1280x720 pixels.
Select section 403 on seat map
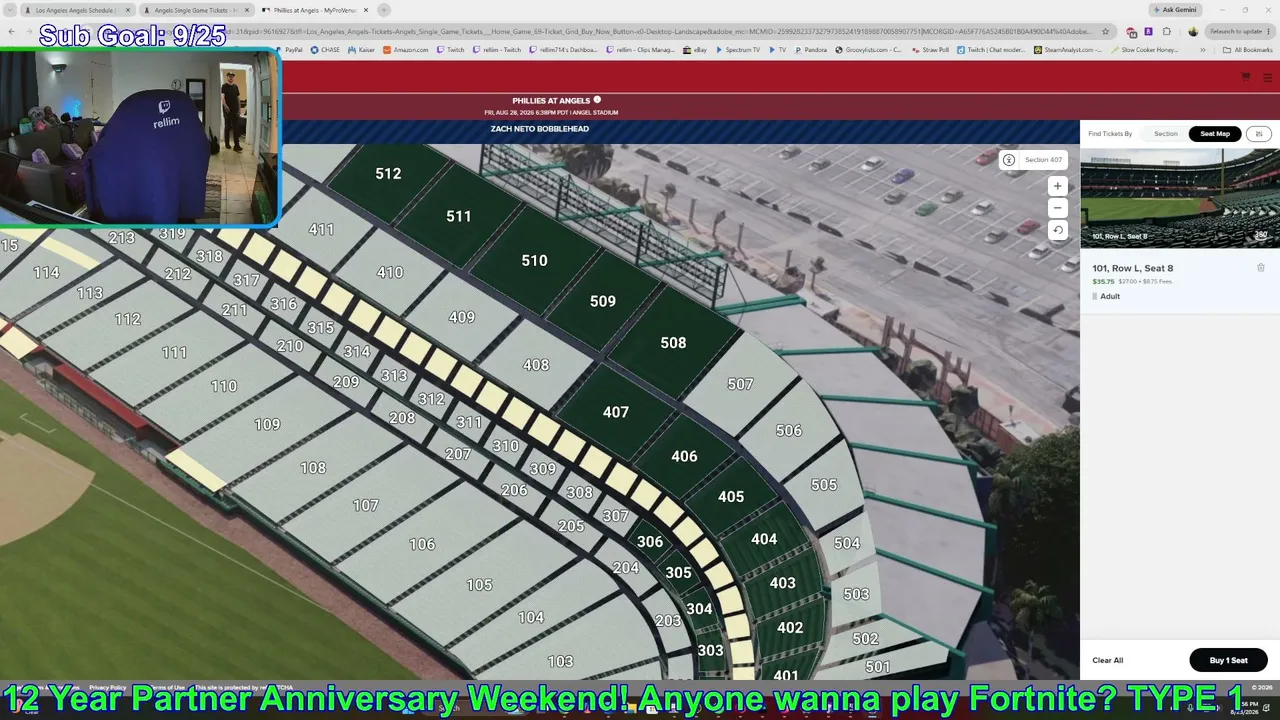(783, 583)
